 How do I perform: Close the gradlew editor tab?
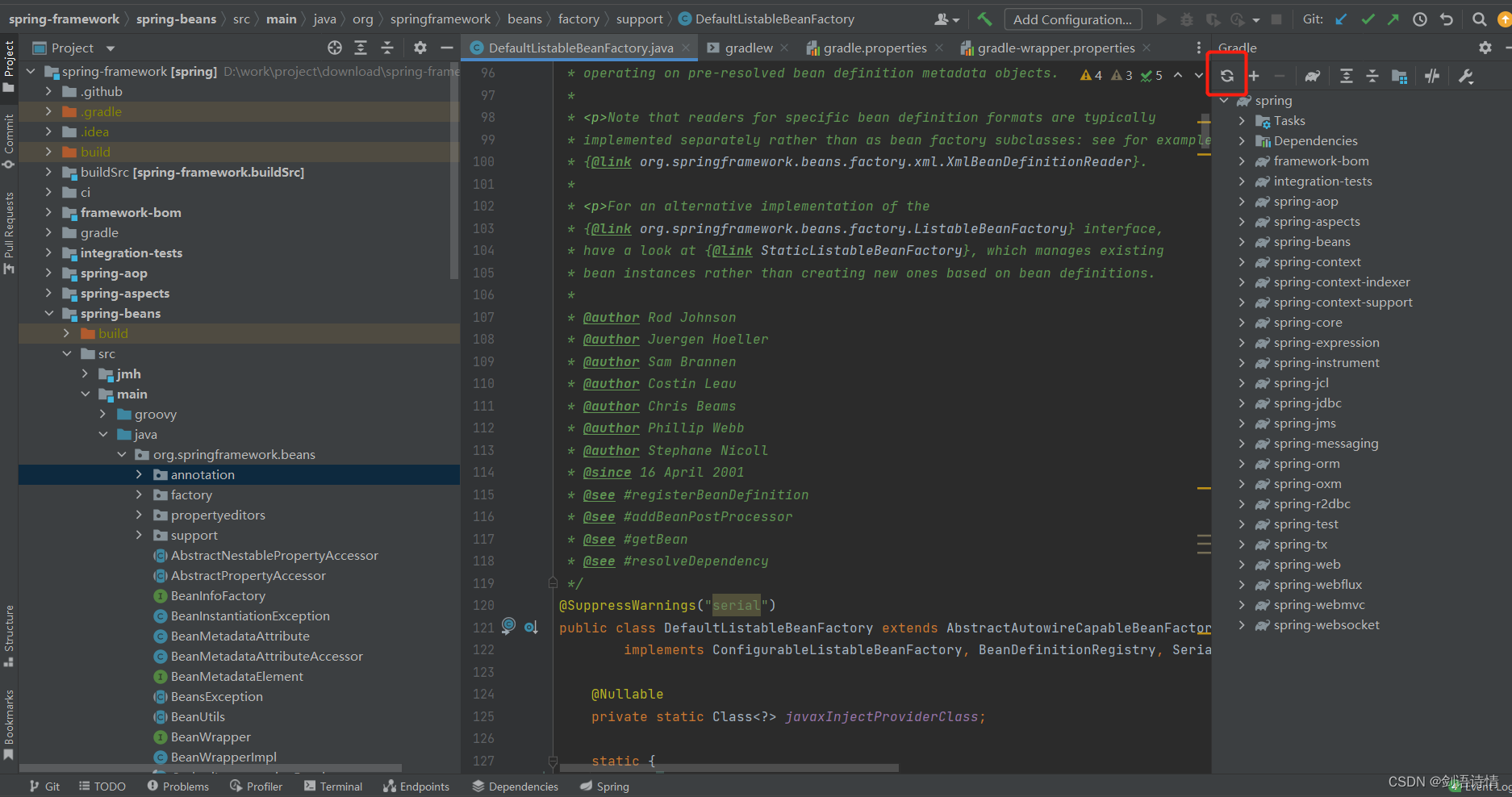pos(784,48)
